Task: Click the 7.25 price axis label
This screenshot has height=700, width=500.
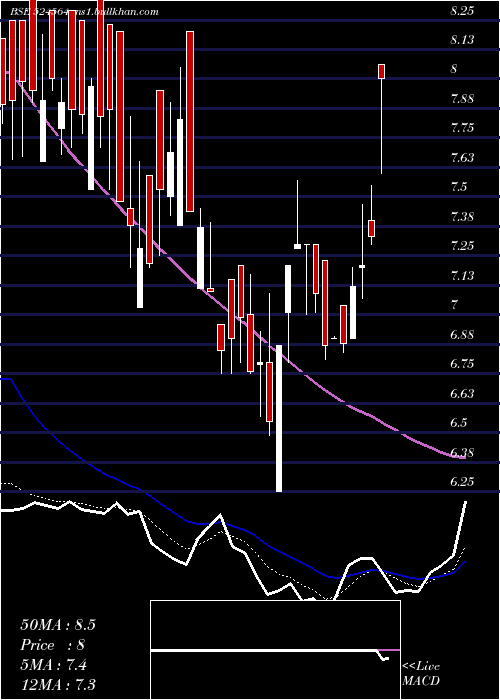Action: pyautogui.click(x=462, y=246)
